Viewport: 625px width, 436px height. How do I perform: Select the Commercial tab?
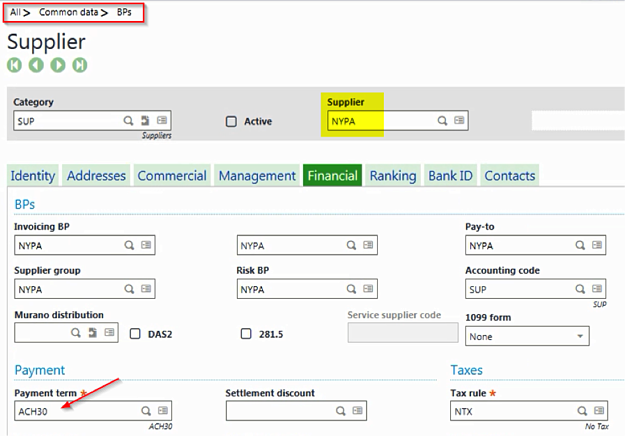pos(171,176)
